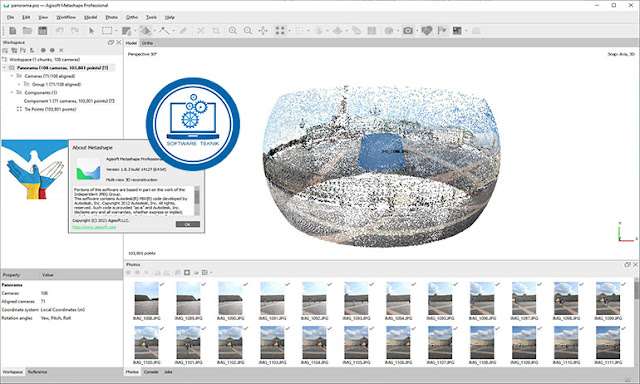Undo the last action
640x384 pixels.
click(60, 31)
